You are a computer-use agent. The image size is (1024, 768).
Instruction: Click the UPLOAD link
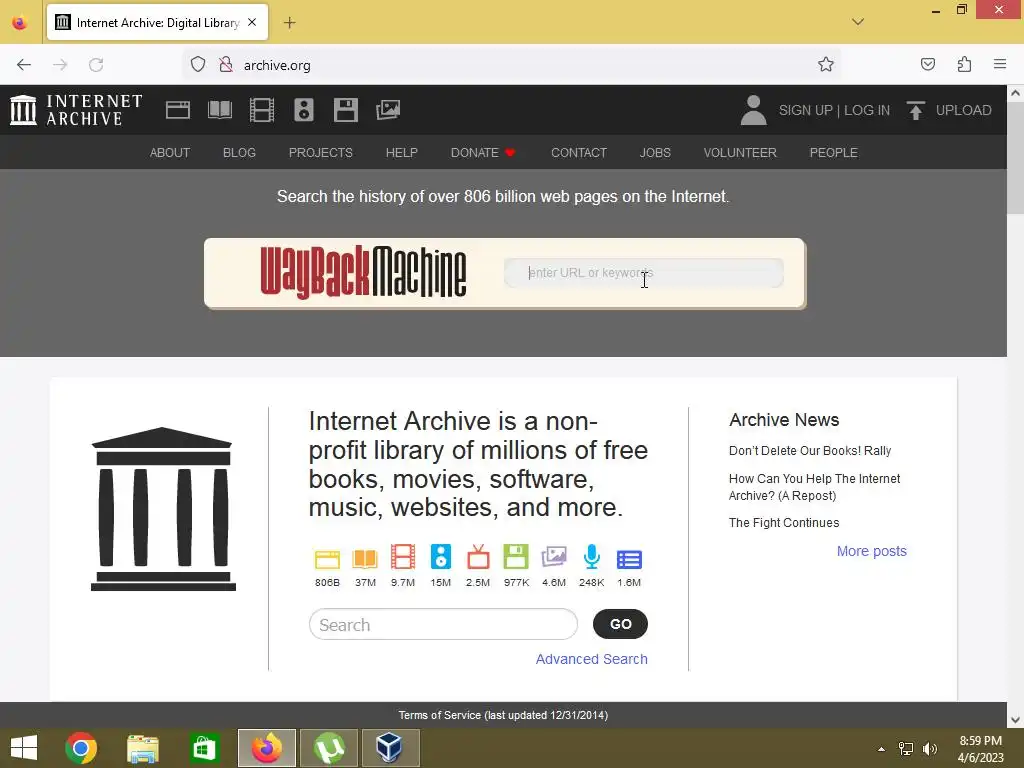tap(963, 110)
